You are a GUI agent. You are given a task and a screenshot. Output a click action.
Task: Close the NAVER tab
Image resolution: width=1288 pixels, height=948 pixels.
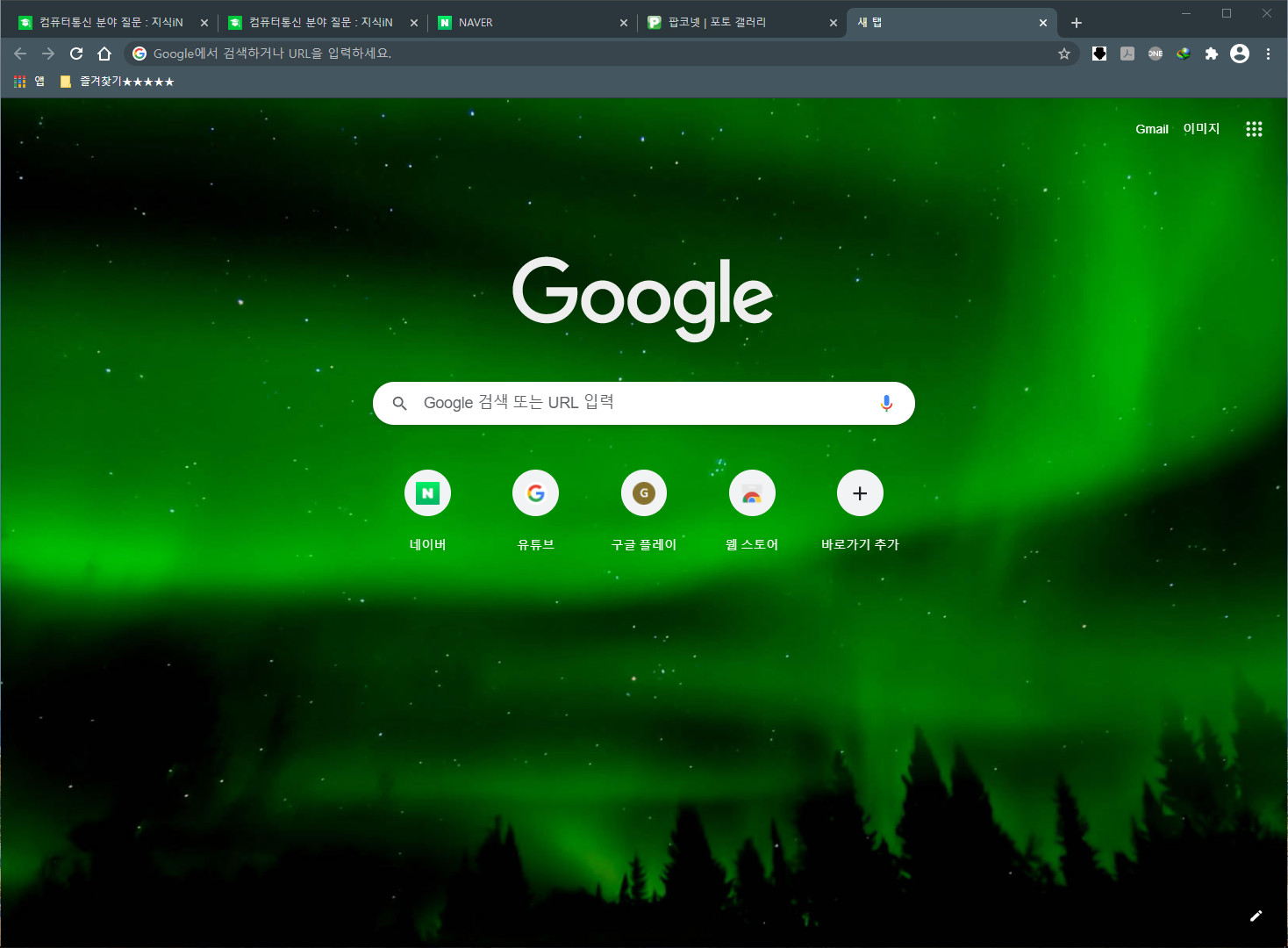pyautogui.click(x=624, y=23)
